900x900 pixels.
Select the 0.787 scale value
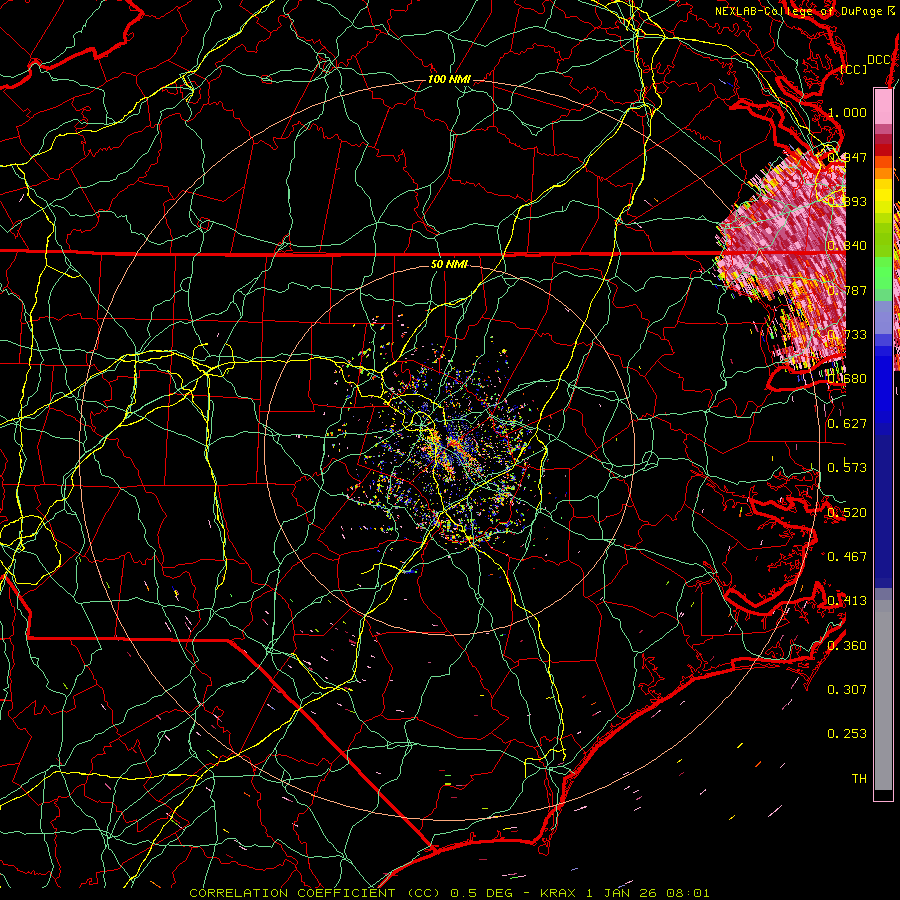847,290
